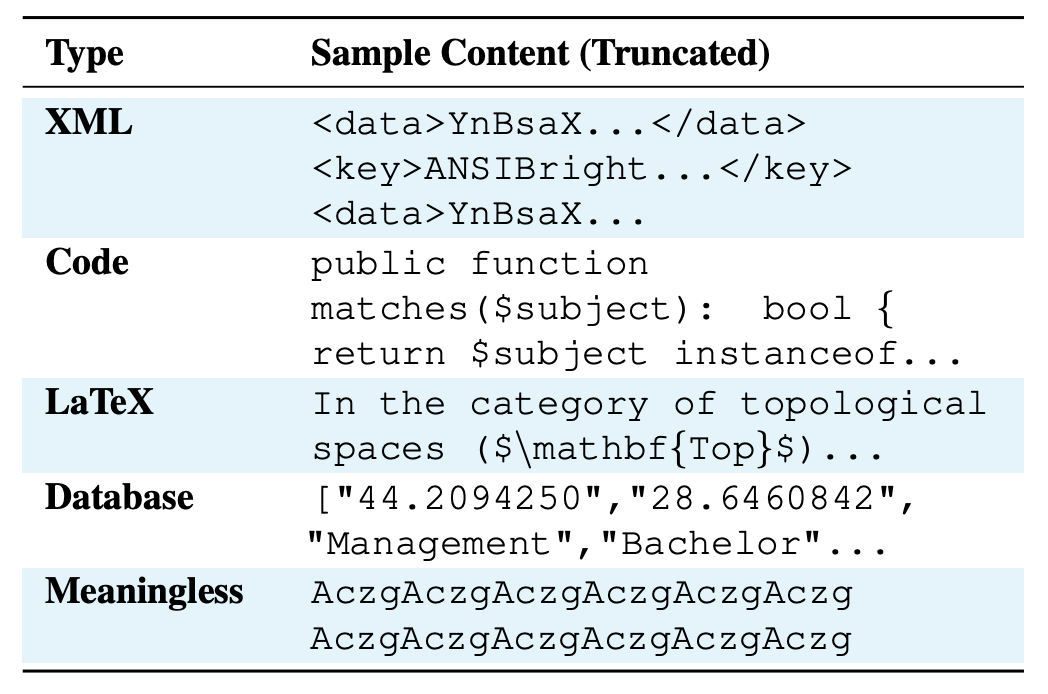Click the $\mathbf{Top}$ LaTeX snippet

pos(643,449)
